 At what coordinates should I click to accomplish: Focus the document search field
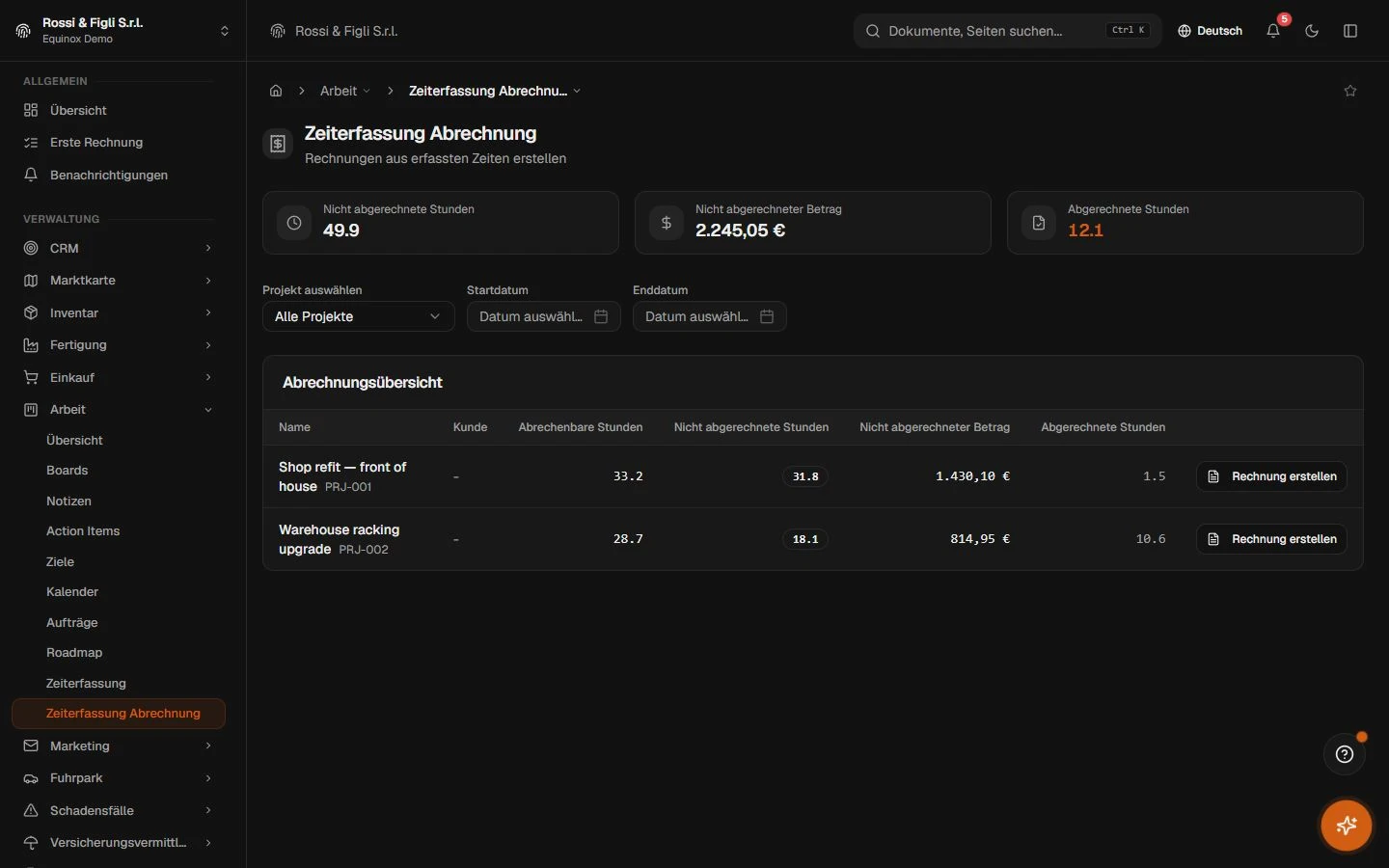[x=1007, y=31]
